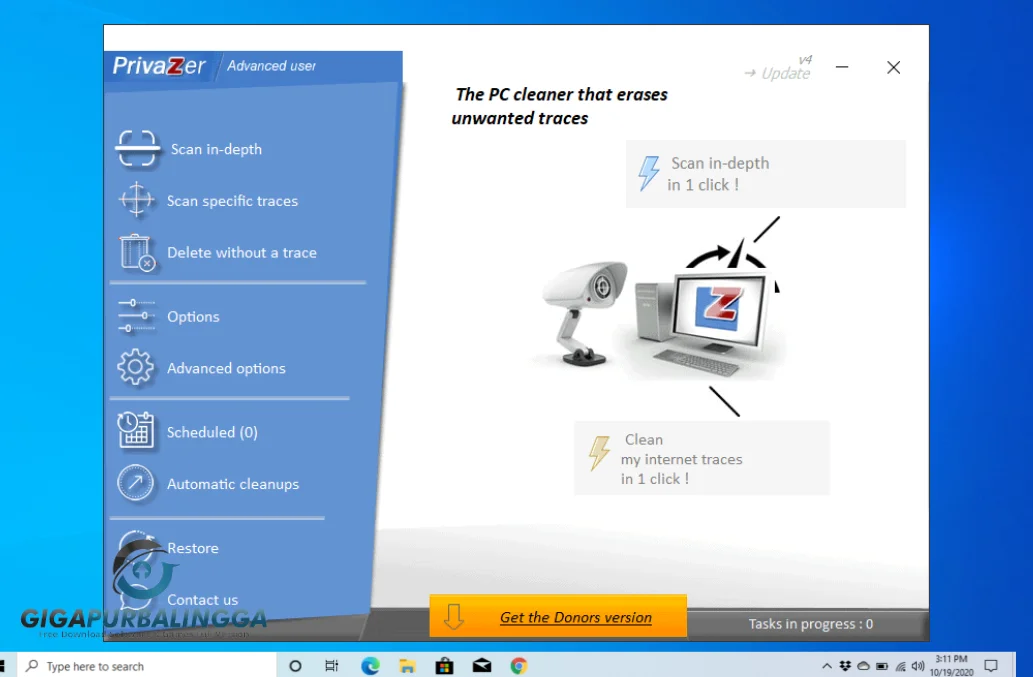
Task: Close the PrivaZer window
Action: point(893,67)
